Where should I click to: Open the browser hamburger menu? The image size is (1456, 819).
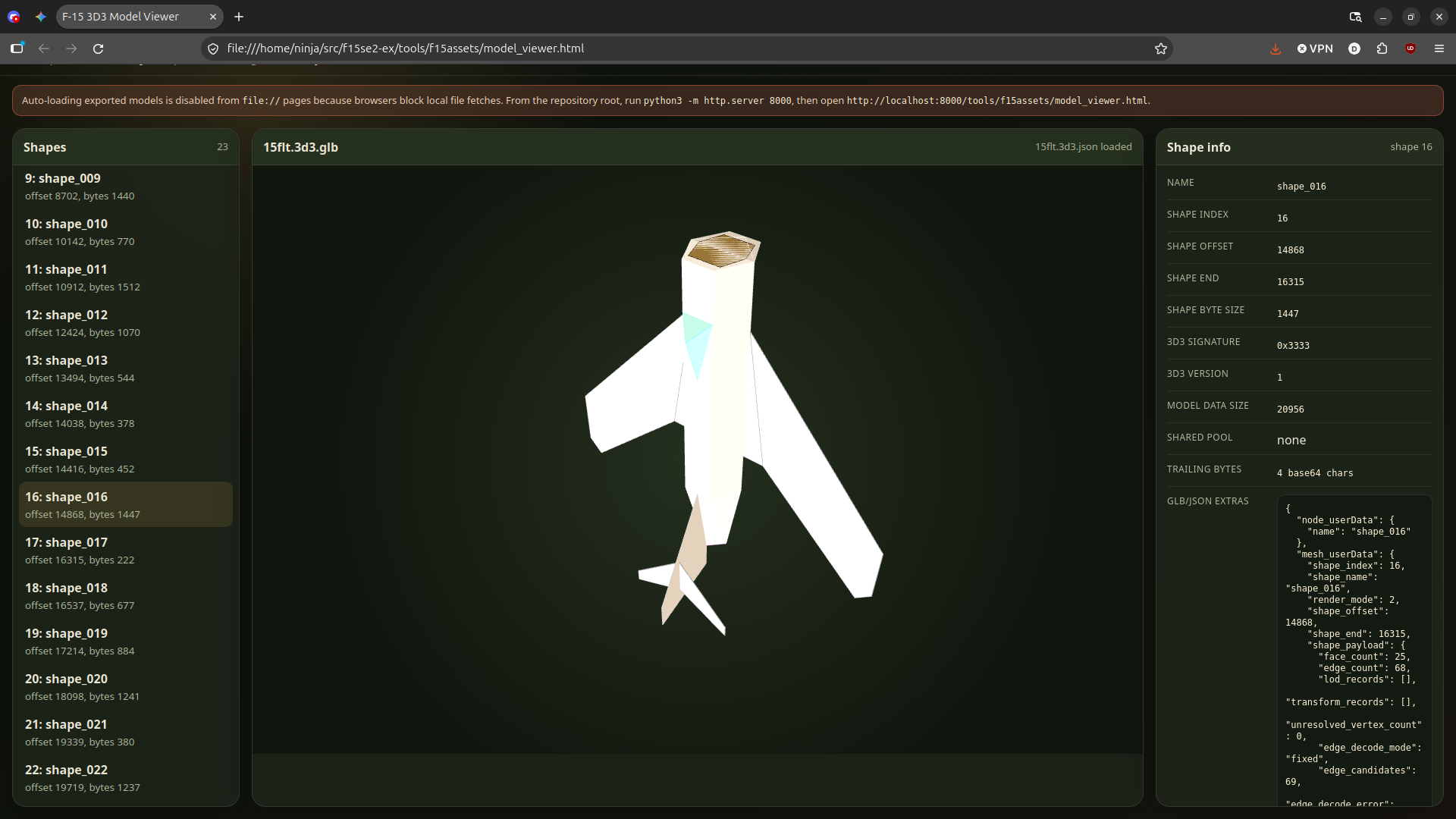(1439, 49)
